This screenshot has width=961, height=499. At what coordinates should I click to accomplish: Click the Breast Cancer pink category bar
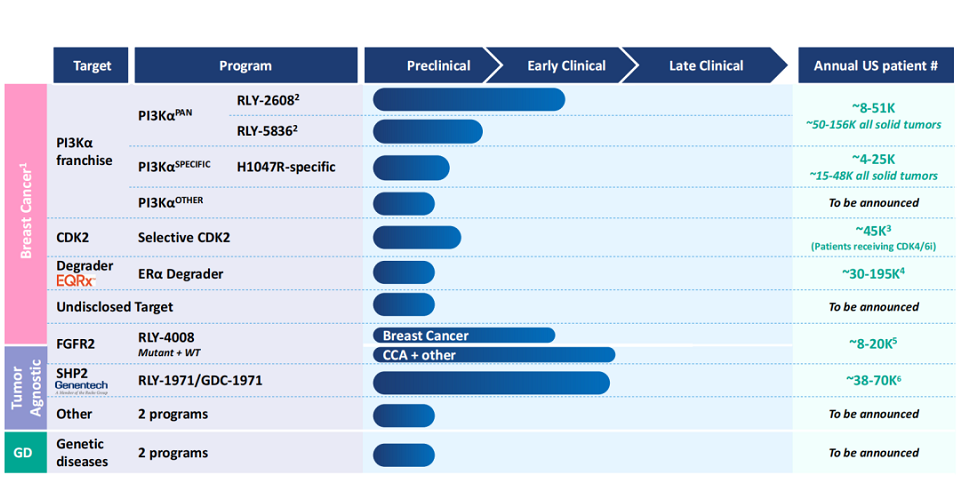[26, 213]
